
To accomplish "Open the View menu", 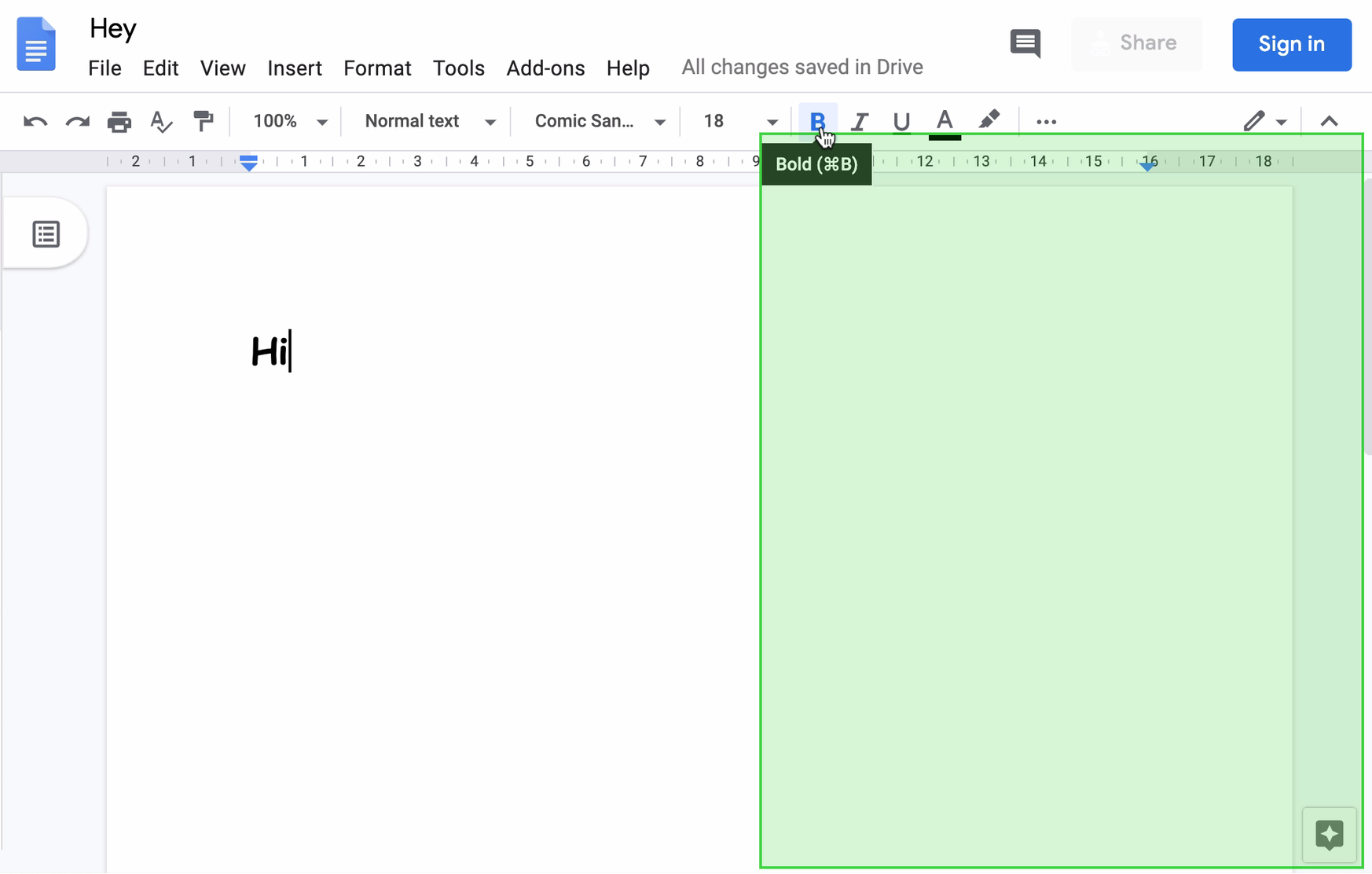I will click(x=223, y=68).
